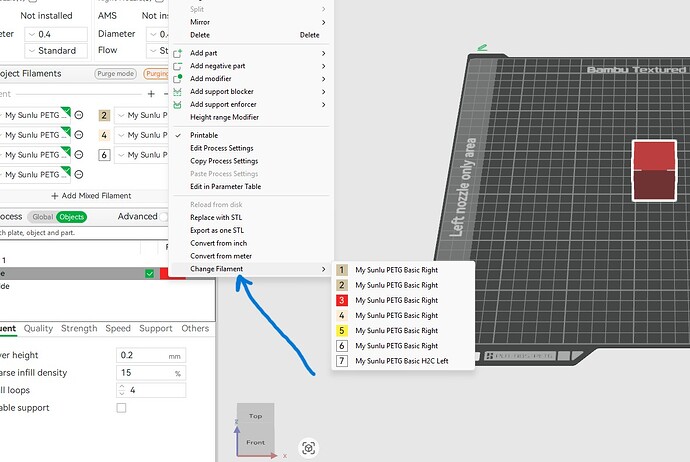Click the Add support blocker icon
690x462 pixels.
(x=177, y=92)
